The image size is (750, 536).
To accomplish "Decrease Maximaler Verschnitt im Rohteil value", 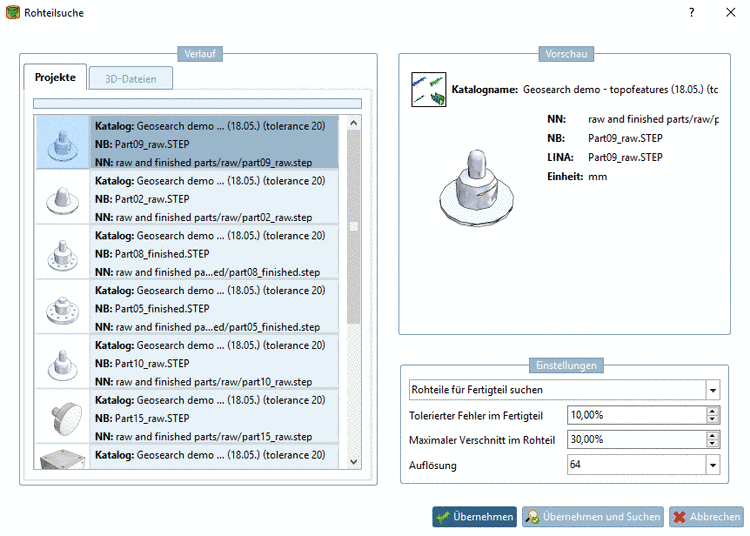I will point(713,444).
